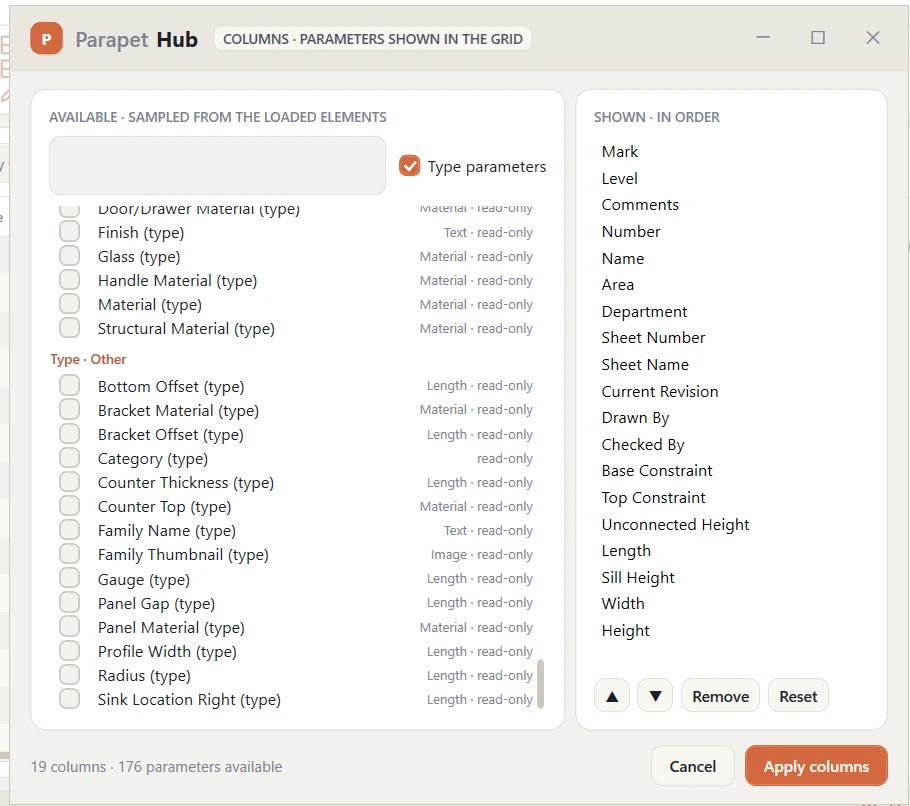Viewport: 910px width, 806px height.
Task: Check Counter Thickness (type) box
Action: pyautogui.click(x=70, y=482)
